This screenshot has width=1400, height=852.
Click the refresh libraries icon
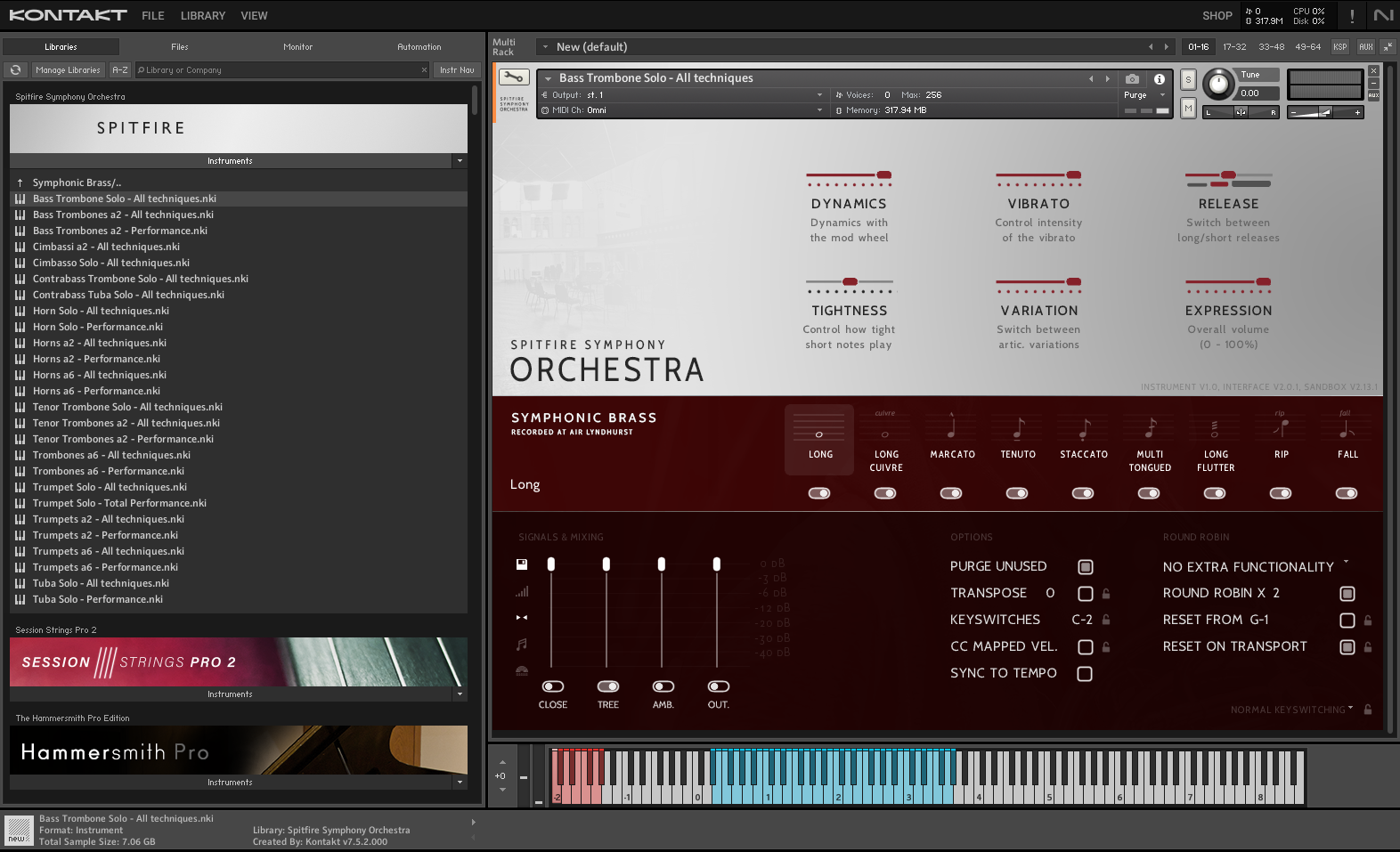tap(15, 69)
